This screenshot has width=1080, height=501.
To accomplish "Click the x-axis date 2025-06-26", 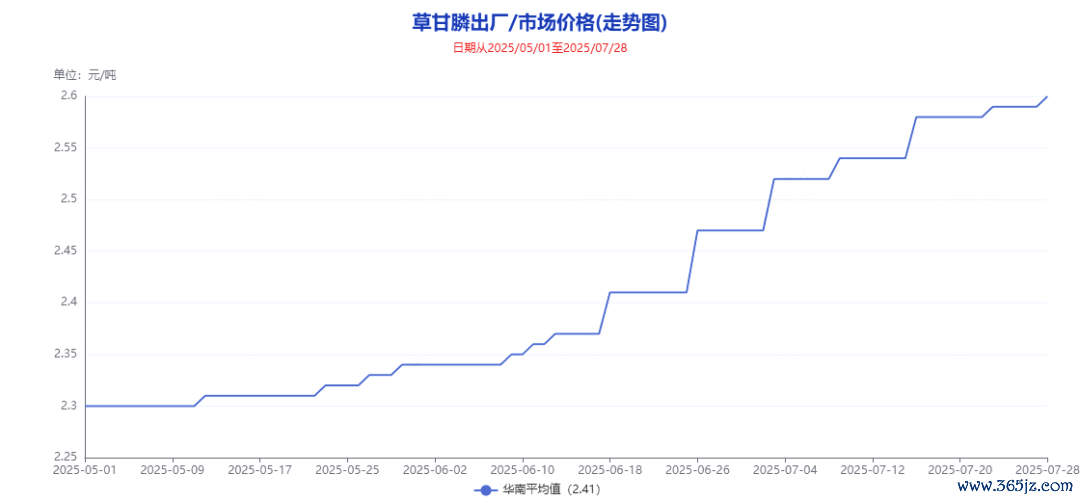I will coord(697,469).
